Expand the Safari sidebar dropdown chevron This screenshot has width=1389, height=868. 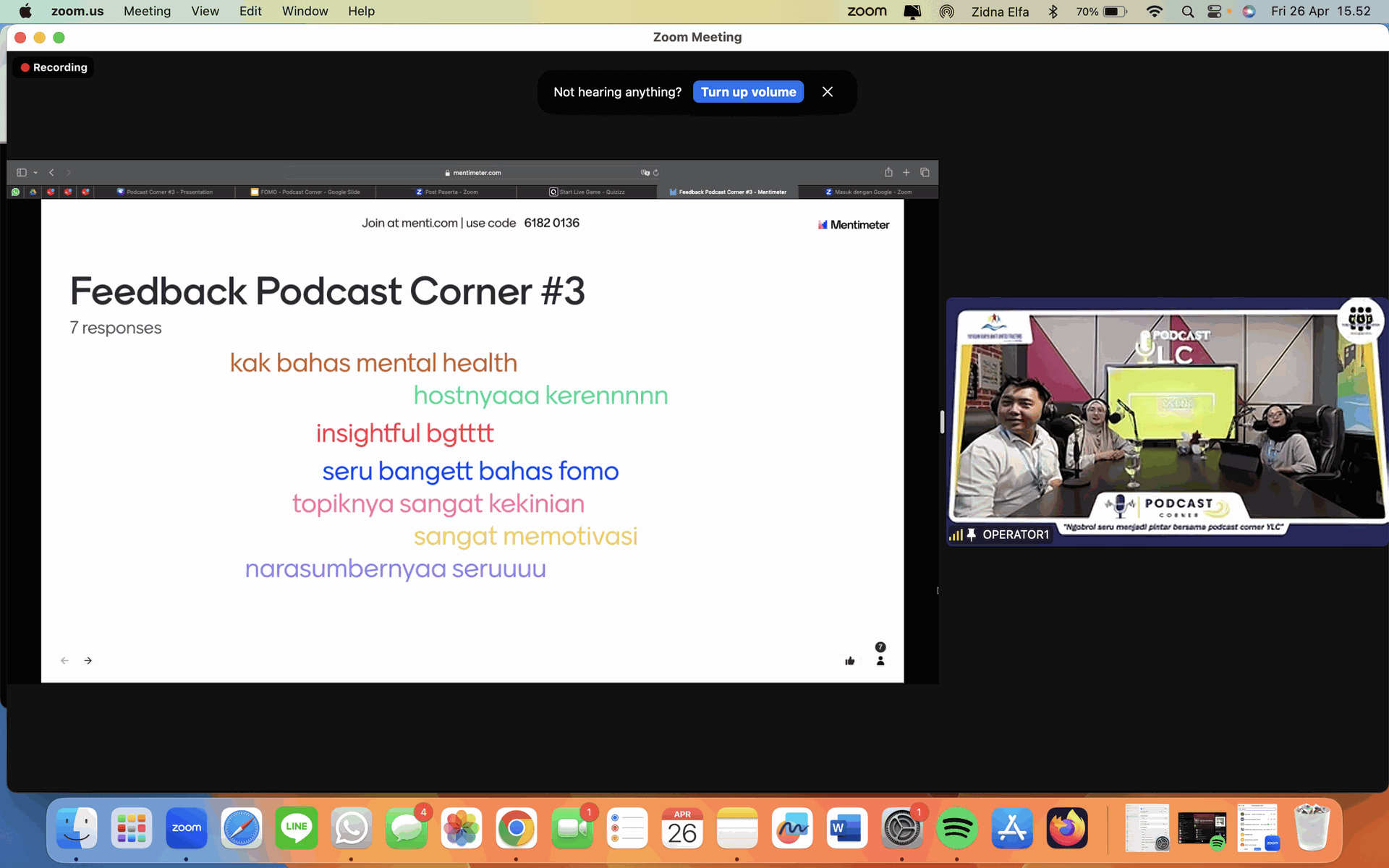[35, 172]
